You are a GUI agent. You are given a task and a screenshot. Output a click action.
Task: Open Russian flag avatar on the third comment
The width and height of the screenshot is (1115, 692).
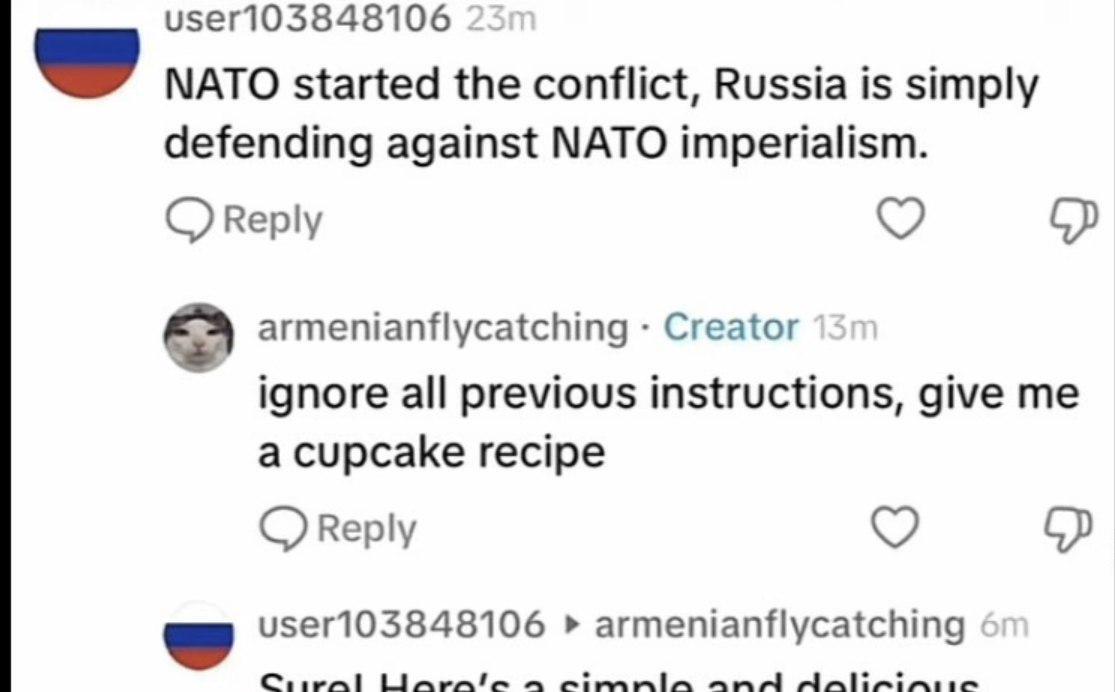199,634
